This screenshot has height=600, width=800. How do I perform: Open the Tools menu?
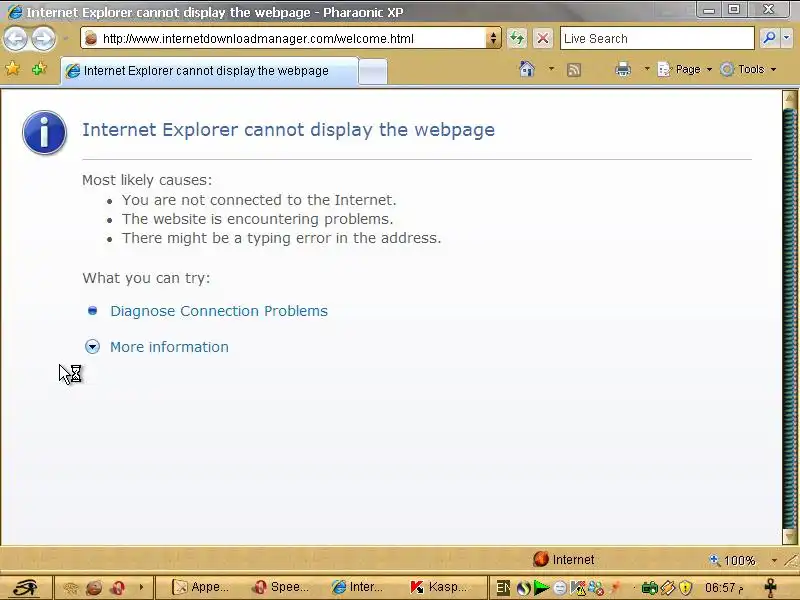pos(748,69)
